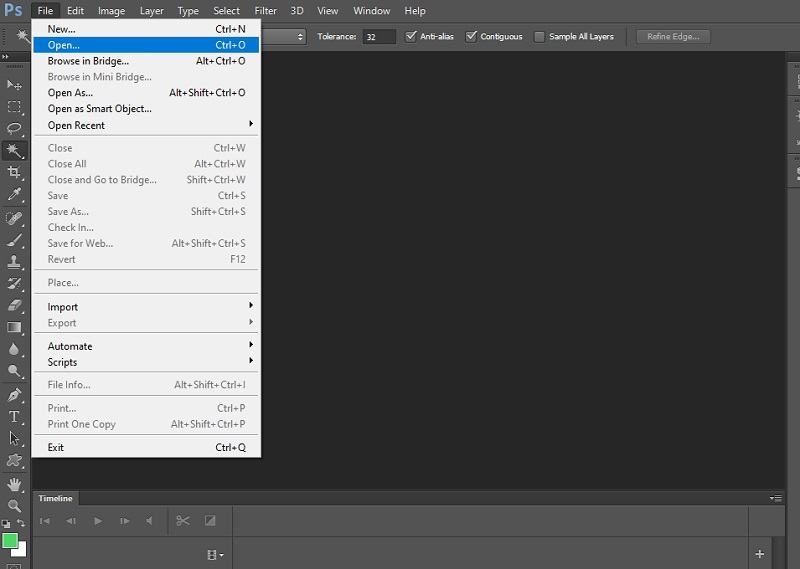
Task: Go to first frame in timeline
Action: tap(45, 521)
